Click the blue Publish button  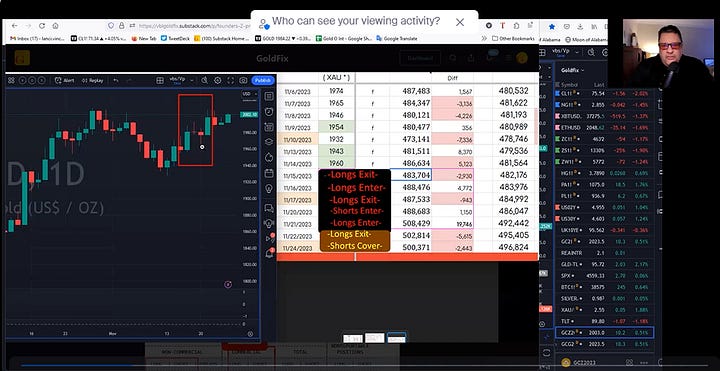coord(263,80)
